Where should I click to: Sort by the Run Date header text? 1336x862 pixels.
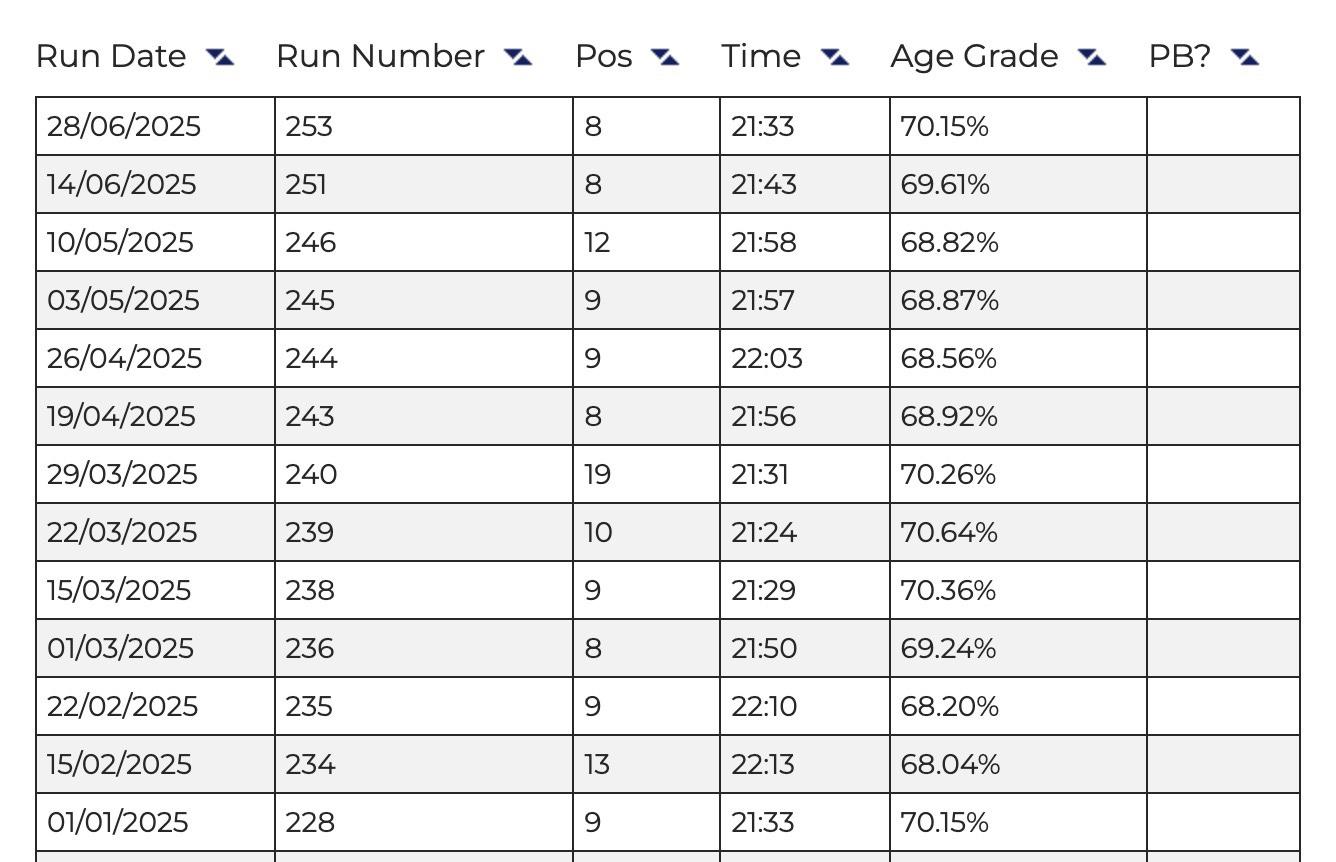111,57
